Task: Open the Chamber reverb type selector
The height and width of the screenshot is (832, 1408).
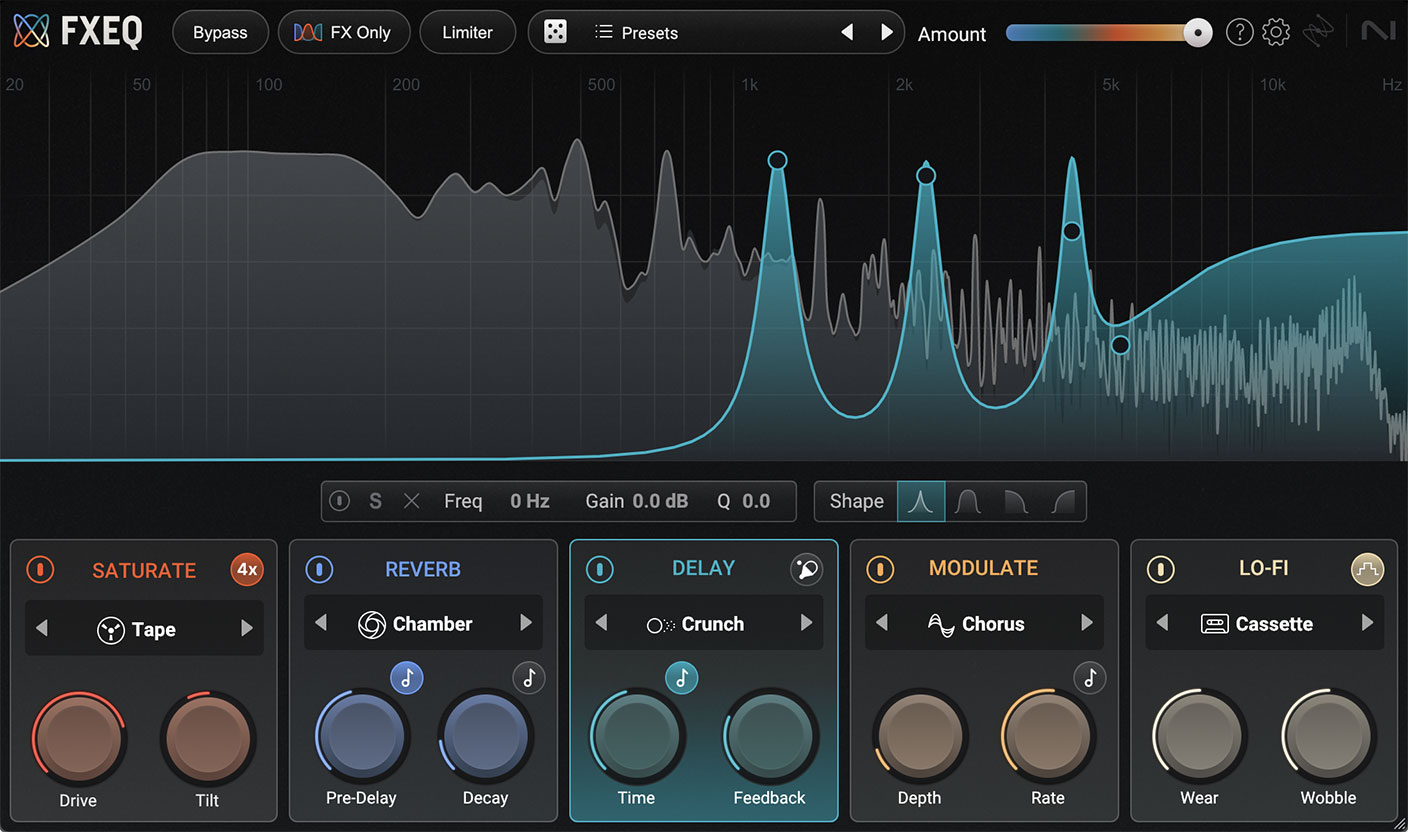Action: coord(424,623)
